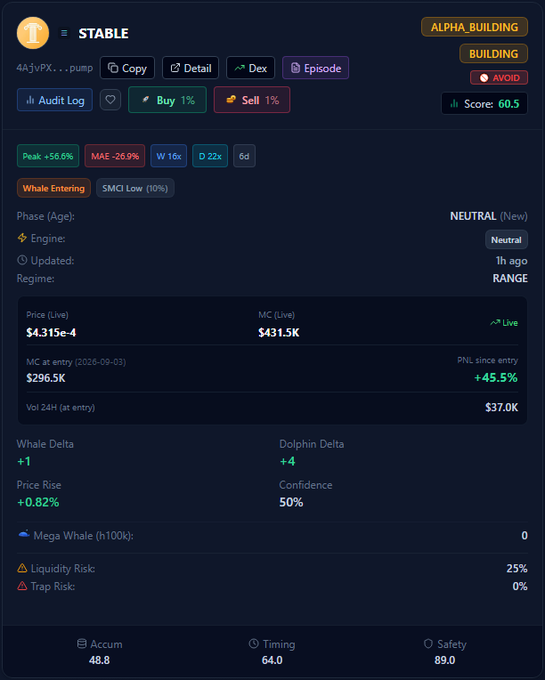Click the Peak +56.6% chip

tap(48, 156)
